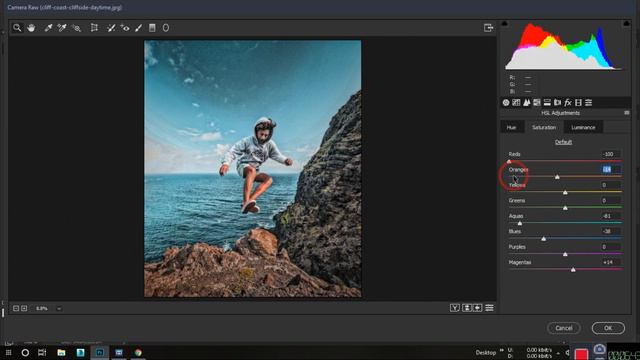Viewport: 640px width, 360px height.
Task: Click the zoom in plus button
Action: 24,308
